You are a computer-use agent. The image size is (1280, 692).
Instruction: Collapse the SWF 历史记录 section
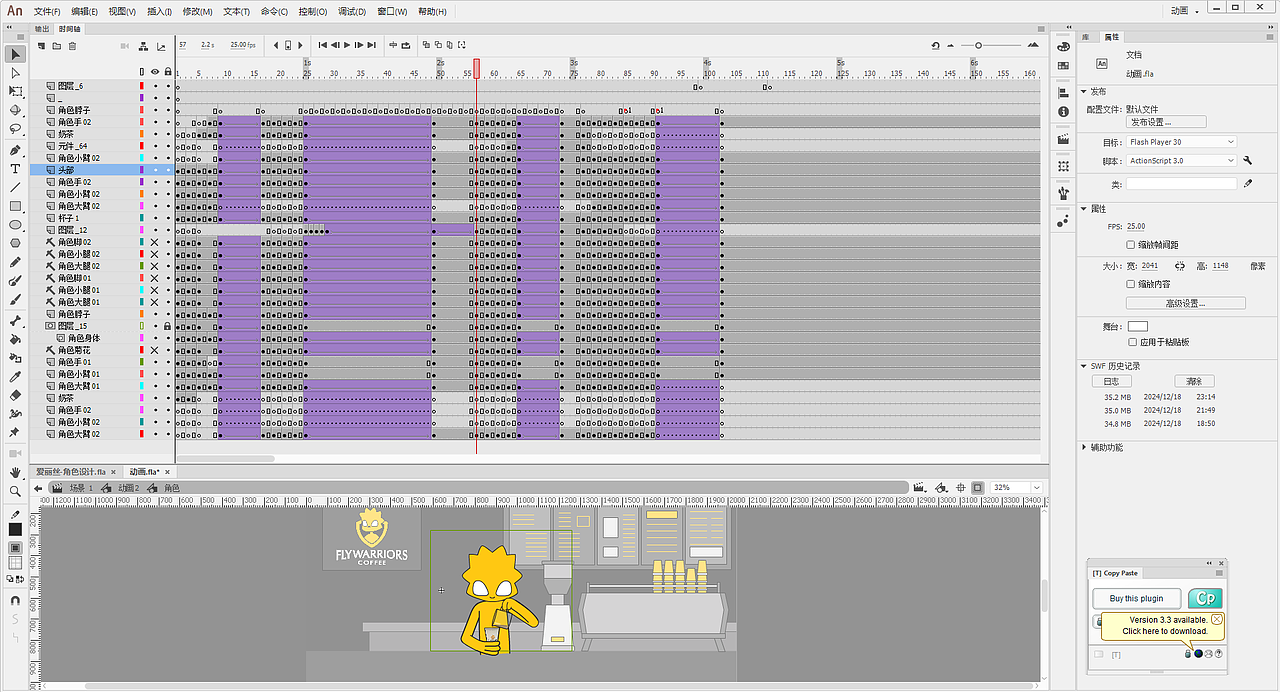1084,366
